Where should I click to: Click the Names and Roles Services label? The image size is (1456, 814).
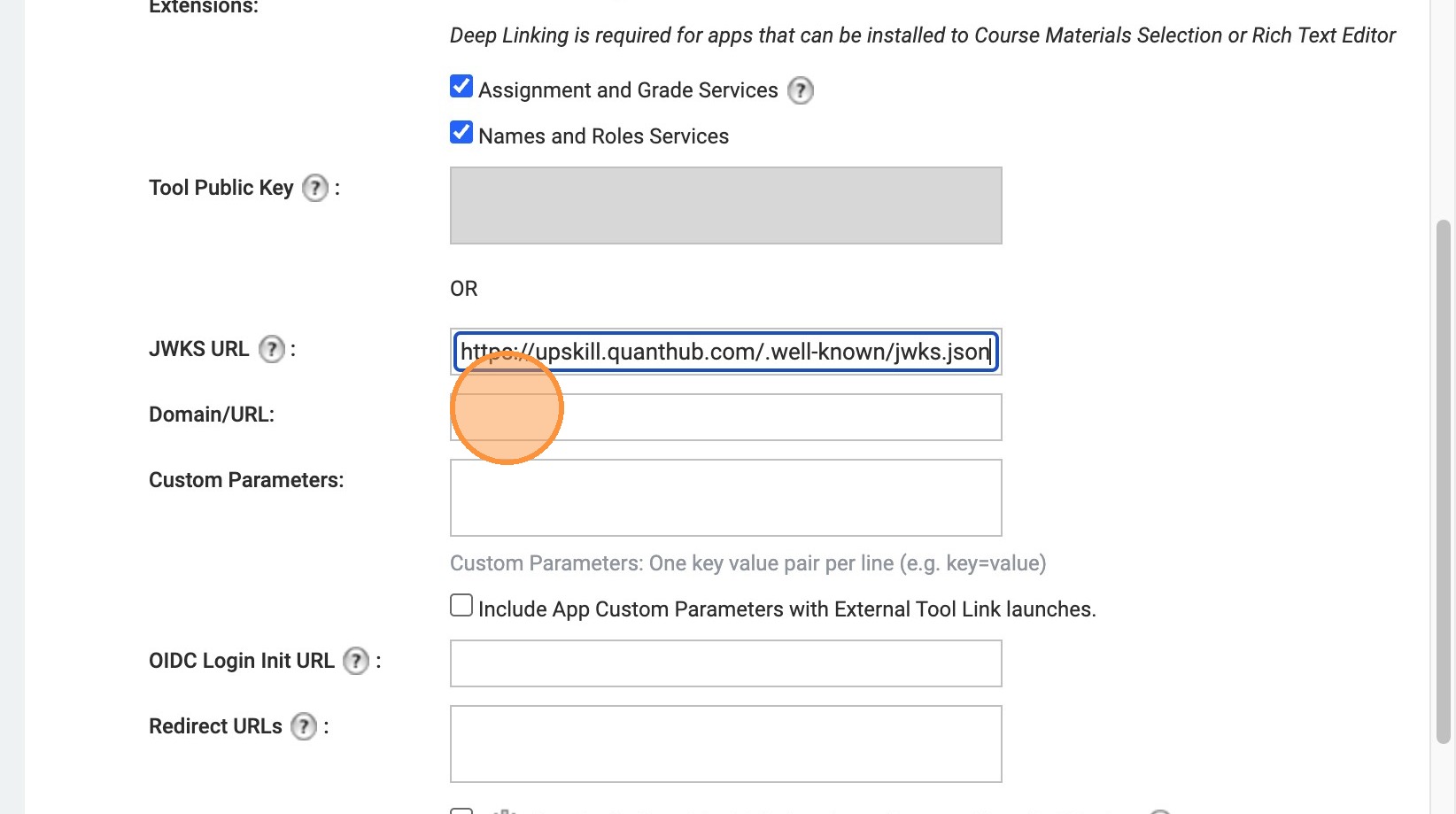(x=603, y=136)
